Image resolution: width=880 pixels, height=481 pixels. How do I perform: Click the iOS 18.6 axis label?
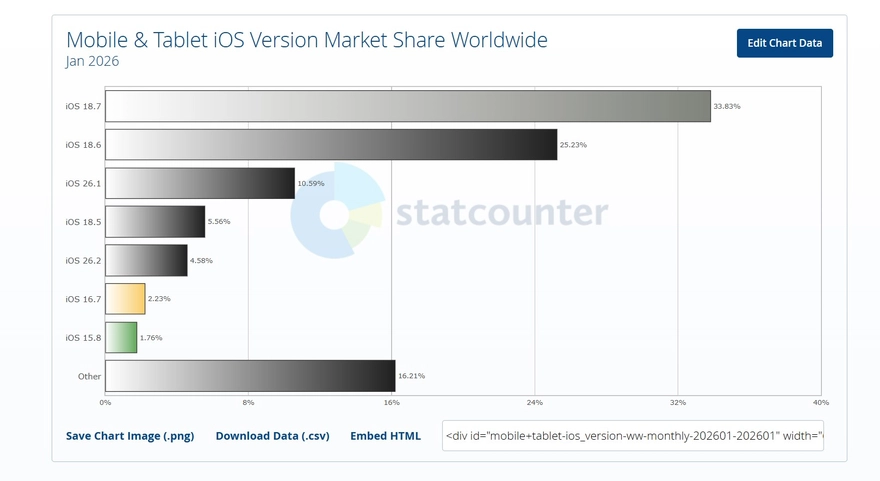[x=83, y=145]
